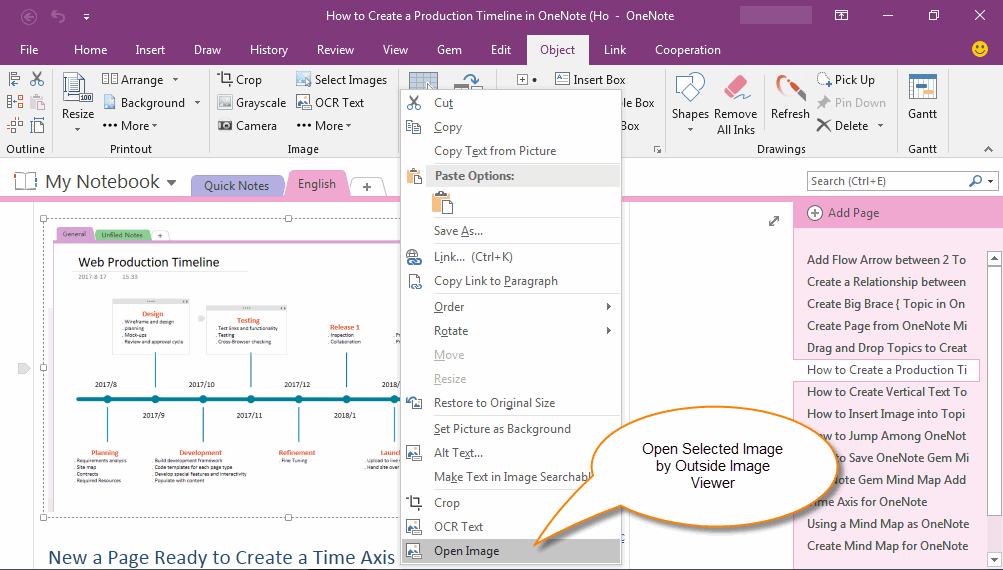Click the Background printout option
This screenshot has width=1003, height=570.
click(143, 102)
